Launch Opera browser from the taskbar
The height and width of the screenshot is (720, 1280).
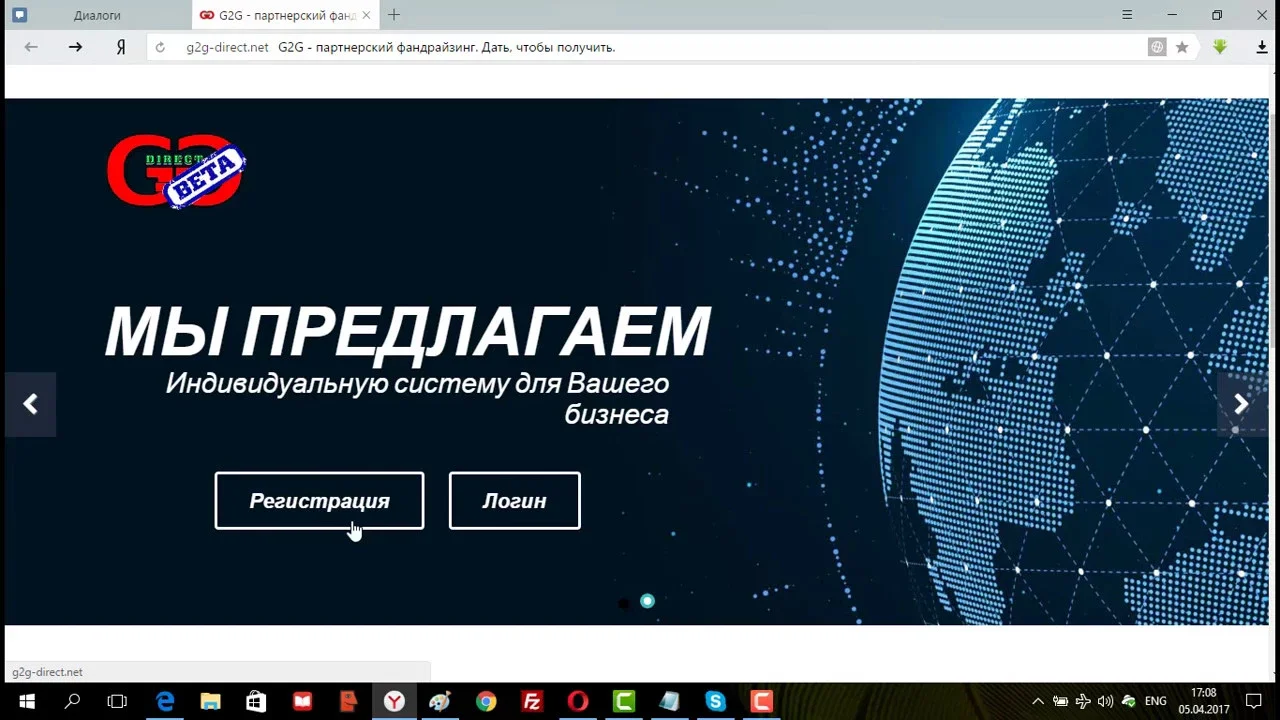(x=578, y=701)
